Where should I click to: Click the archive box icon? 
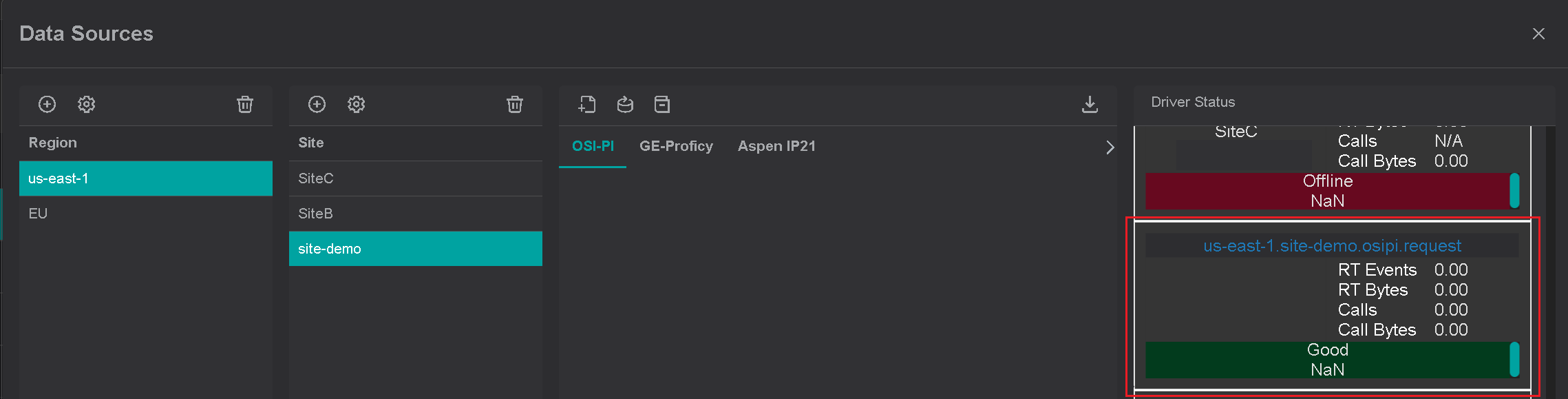pyautogui.click(x=662, y=104)
